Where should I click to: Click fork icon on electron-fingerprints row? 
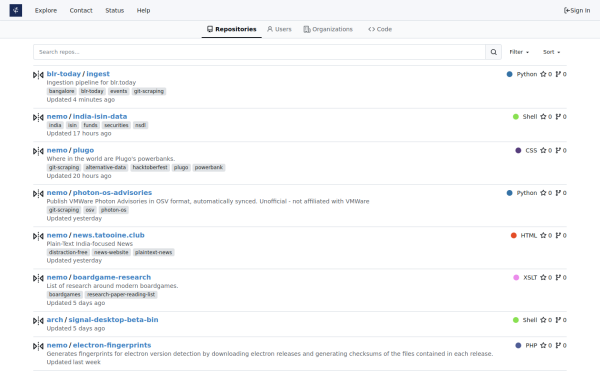click(558, 346)
